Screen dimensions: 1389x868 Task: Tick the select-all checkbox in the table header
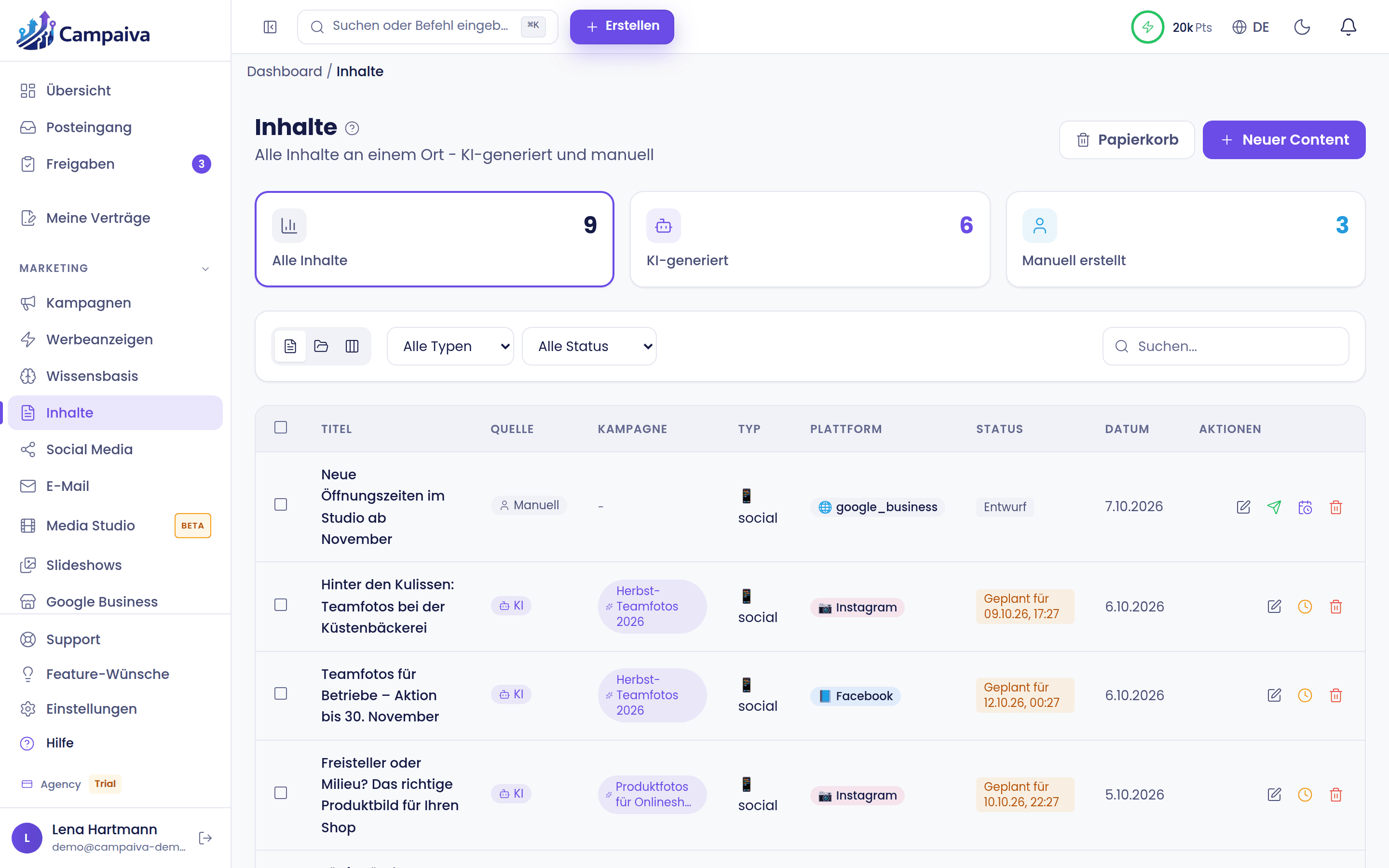(281, 427)
